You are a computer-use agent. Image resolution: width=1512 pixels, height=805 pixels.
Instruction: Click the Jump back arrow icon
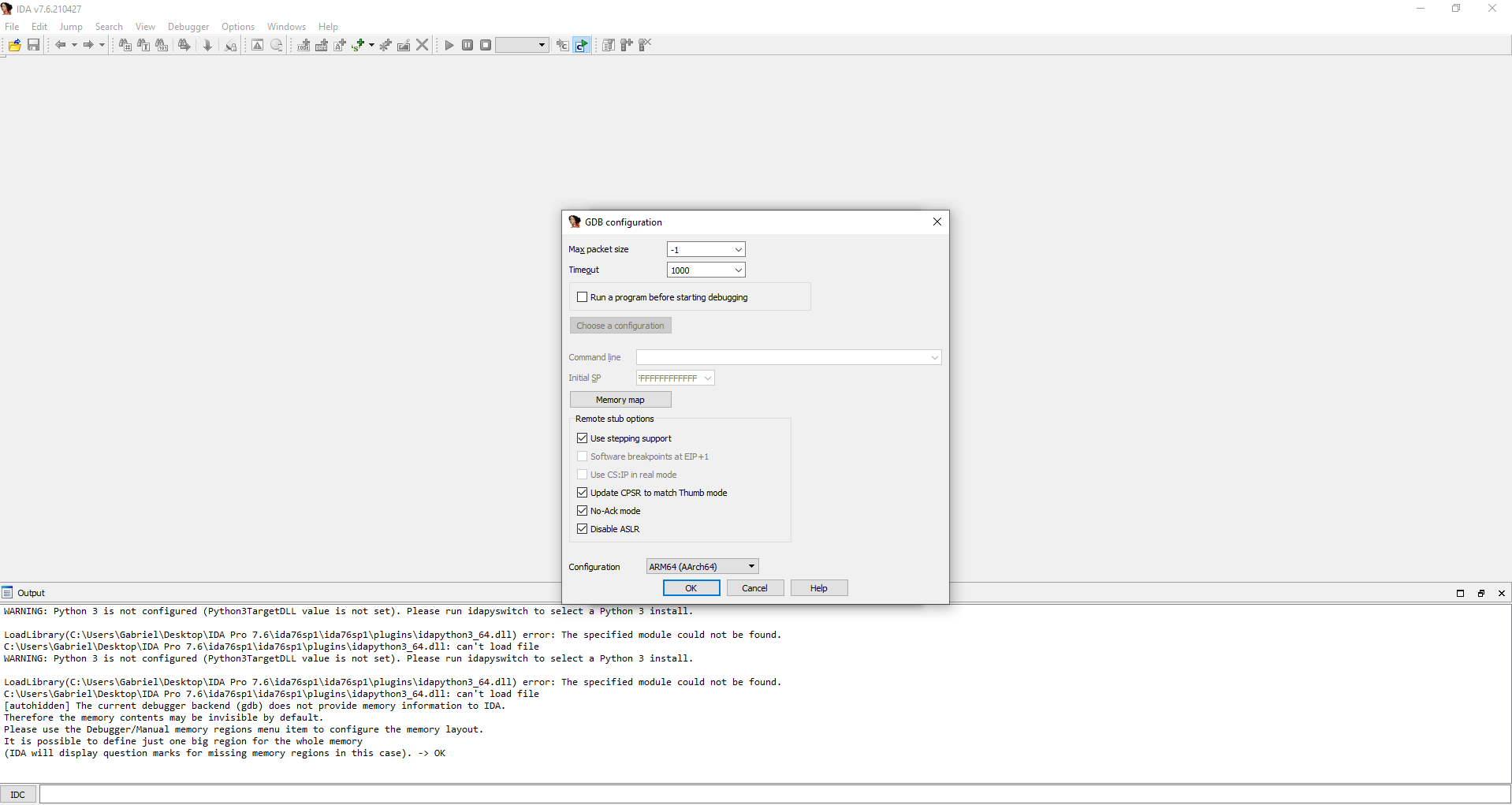[x=60, y=45]
